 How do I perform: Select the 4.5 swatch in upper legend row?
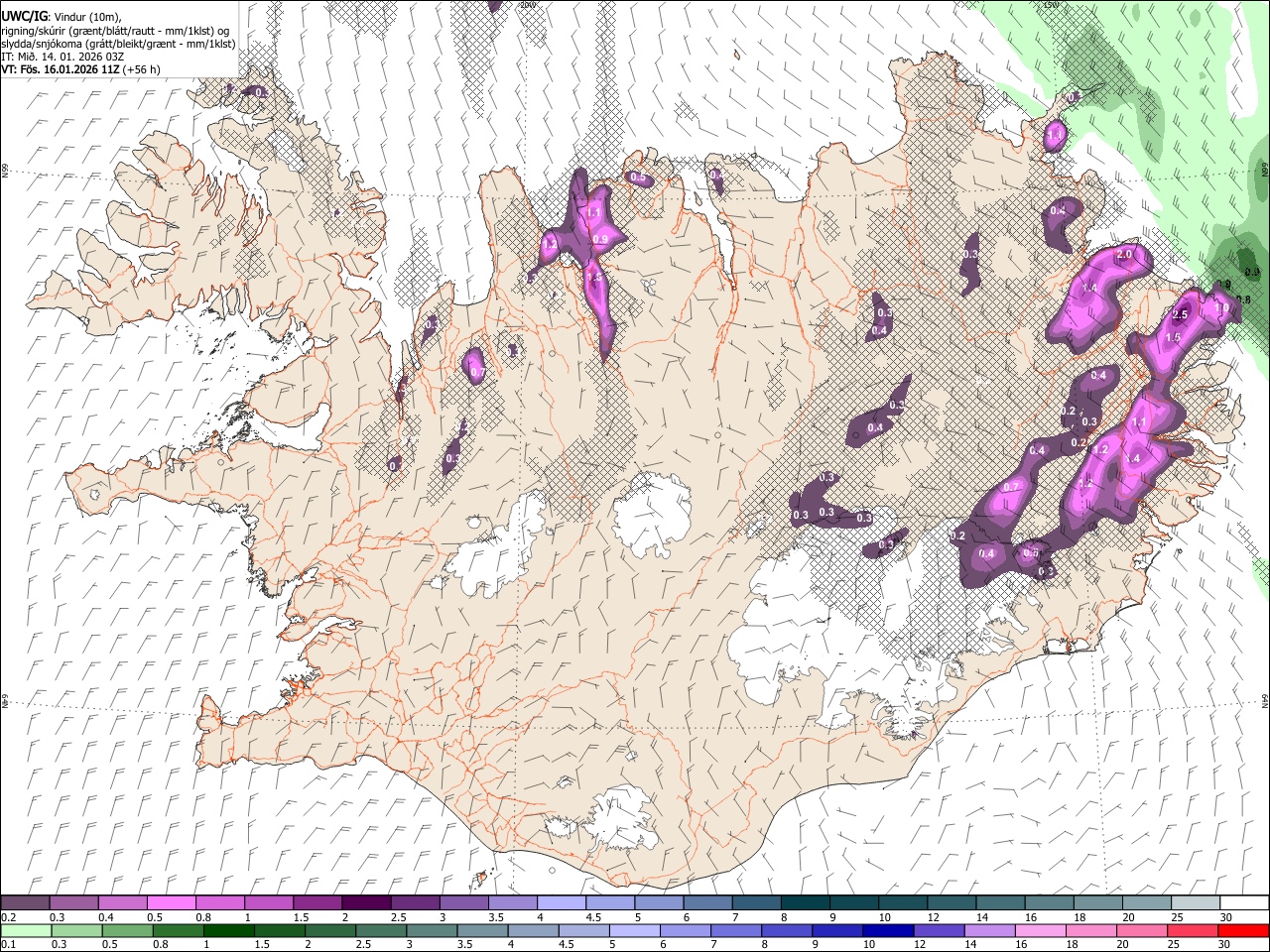point(608,902)
